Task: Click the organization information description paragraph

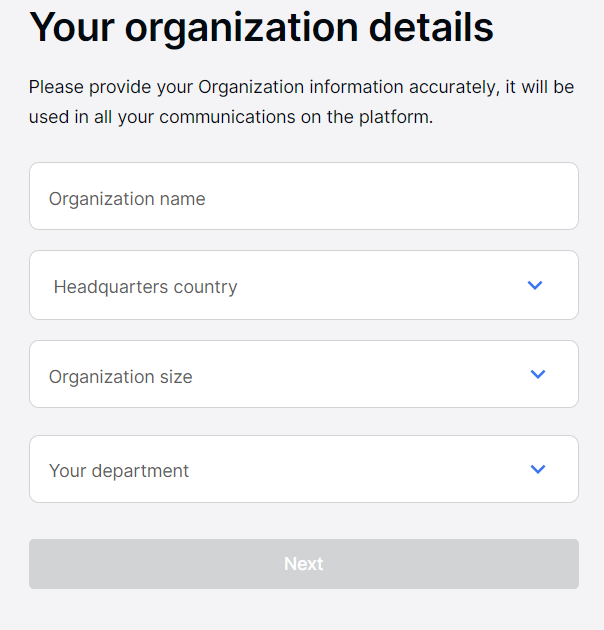Action: pyautogui.click(x=301, y=102)
